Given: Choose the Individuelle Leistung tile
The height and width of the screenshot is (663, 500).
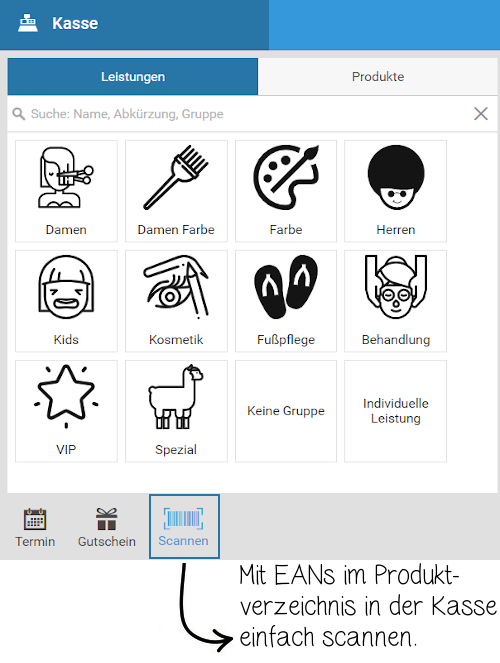Looking at the screenshot, I should click(x=396, y=411).
